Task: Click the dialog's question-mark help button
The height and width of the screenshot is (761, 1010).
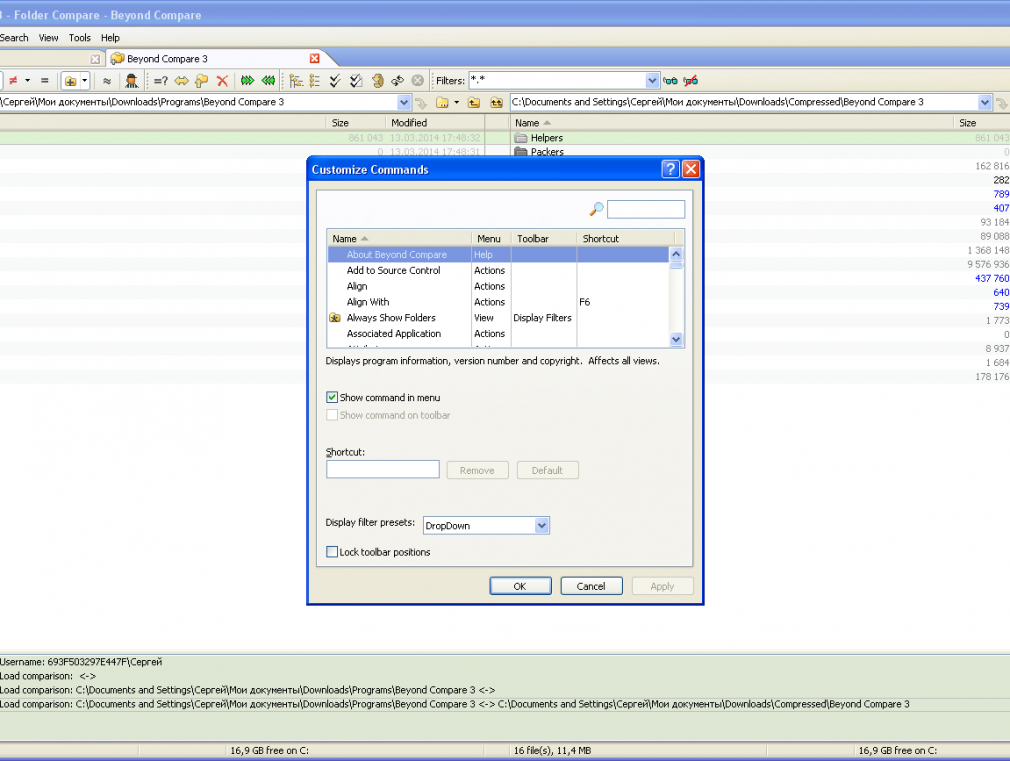Action: point(671,169)
